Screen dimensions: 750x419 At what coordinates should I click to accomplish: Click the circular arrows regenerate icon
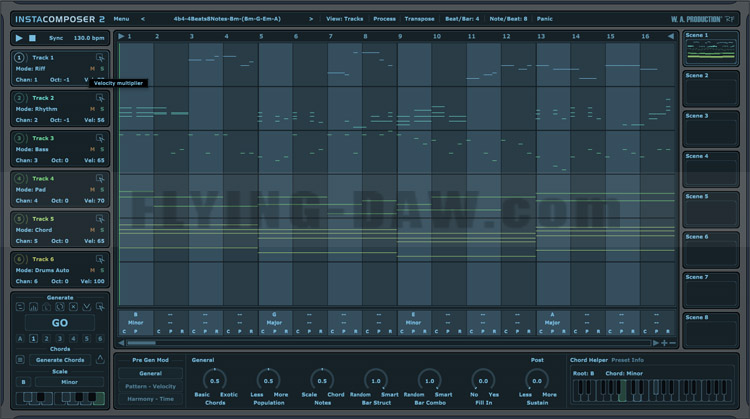pyautogui.click(x=60, y=307)
